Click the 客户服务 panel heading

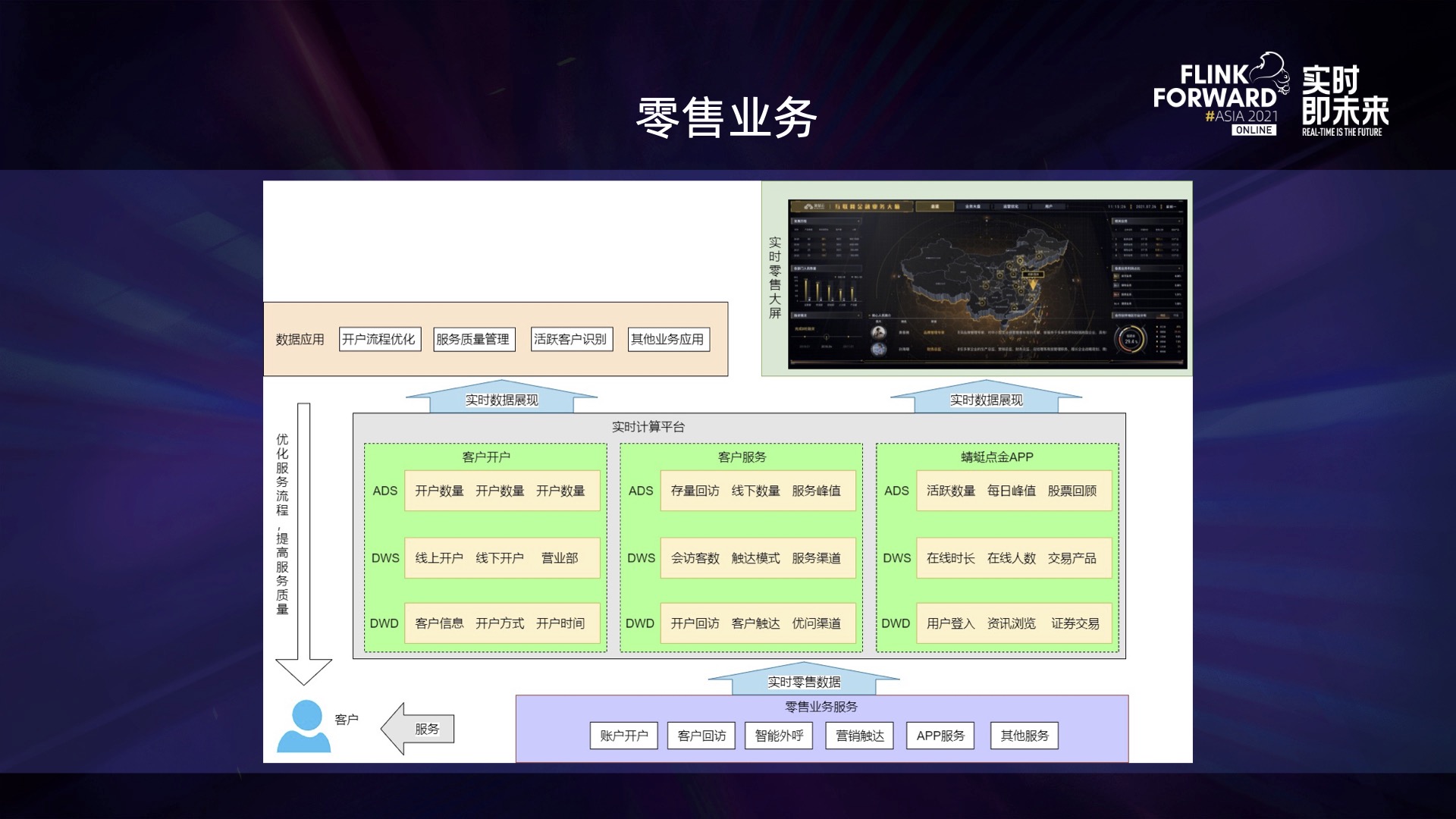[742, 457]
